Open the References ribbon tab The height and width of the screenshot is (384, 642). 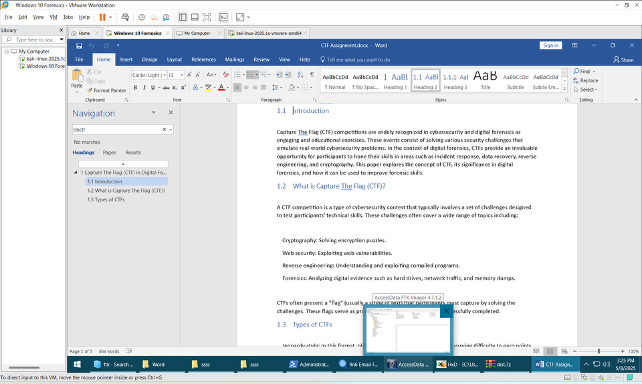[203, 59]
